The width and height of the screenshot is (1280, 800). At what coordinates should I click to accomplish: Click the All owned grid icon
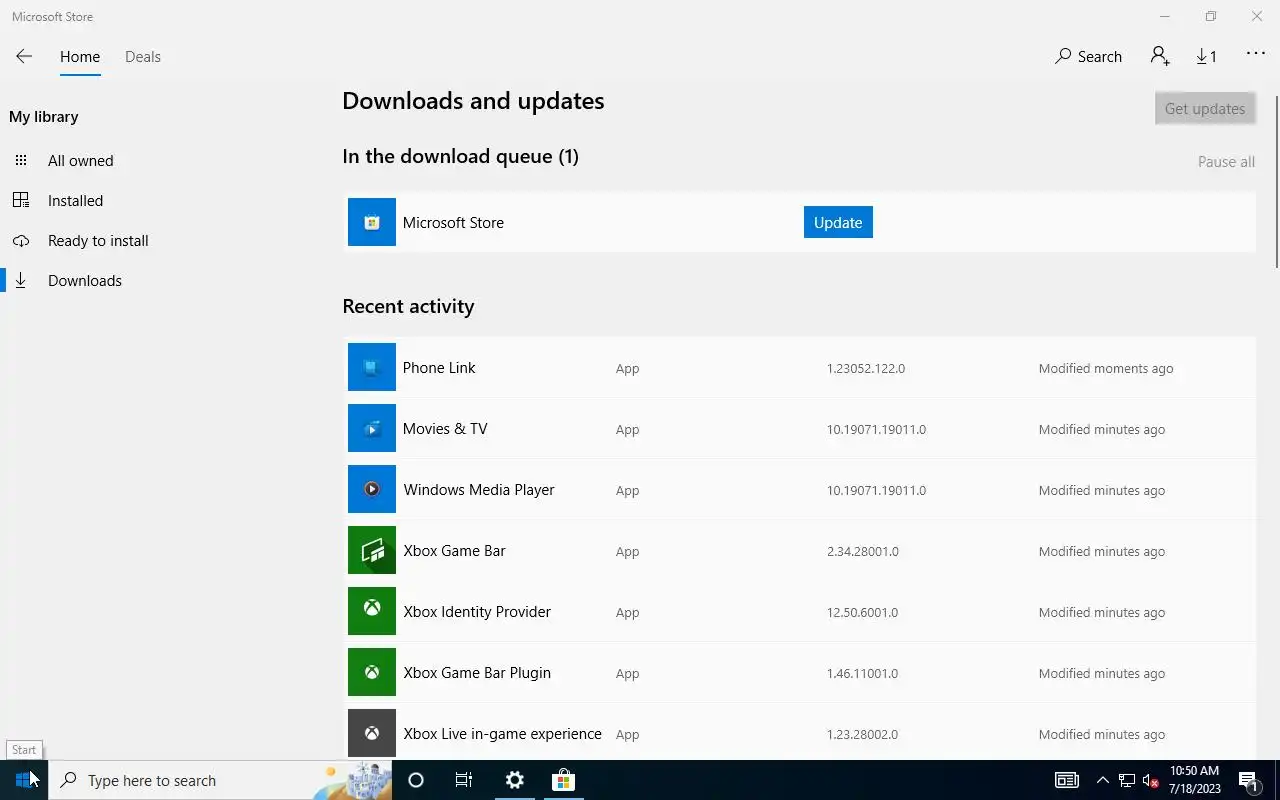click(x=21, y=160)
